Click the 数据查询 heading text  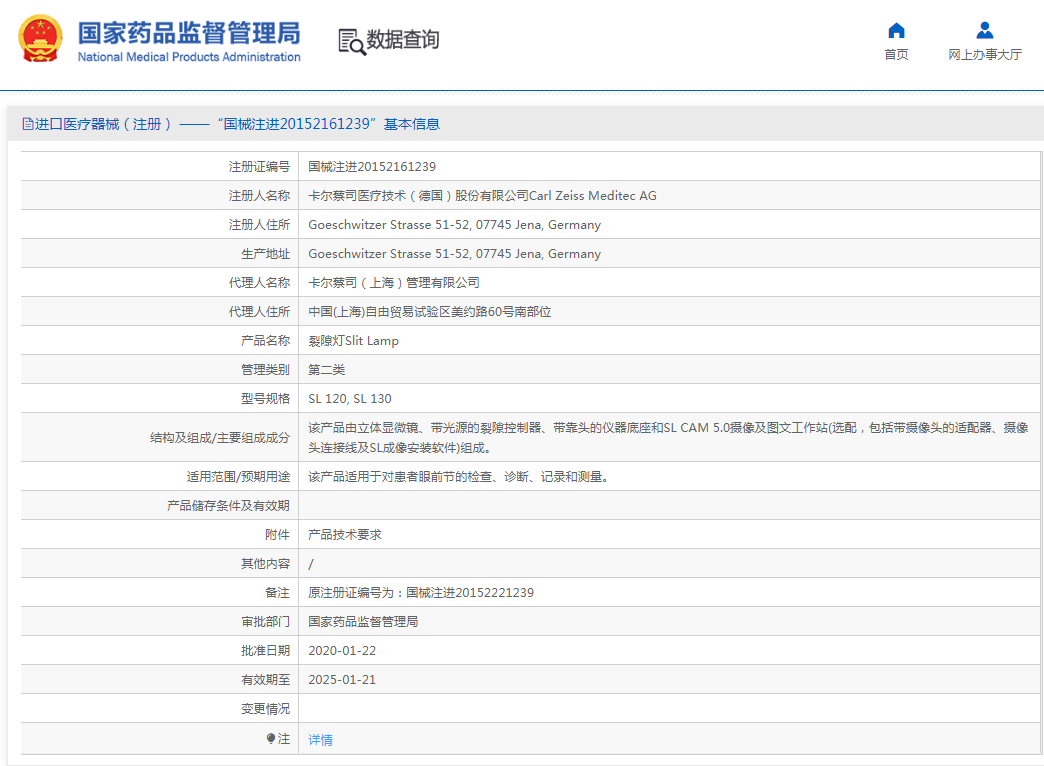pos(403,39)
